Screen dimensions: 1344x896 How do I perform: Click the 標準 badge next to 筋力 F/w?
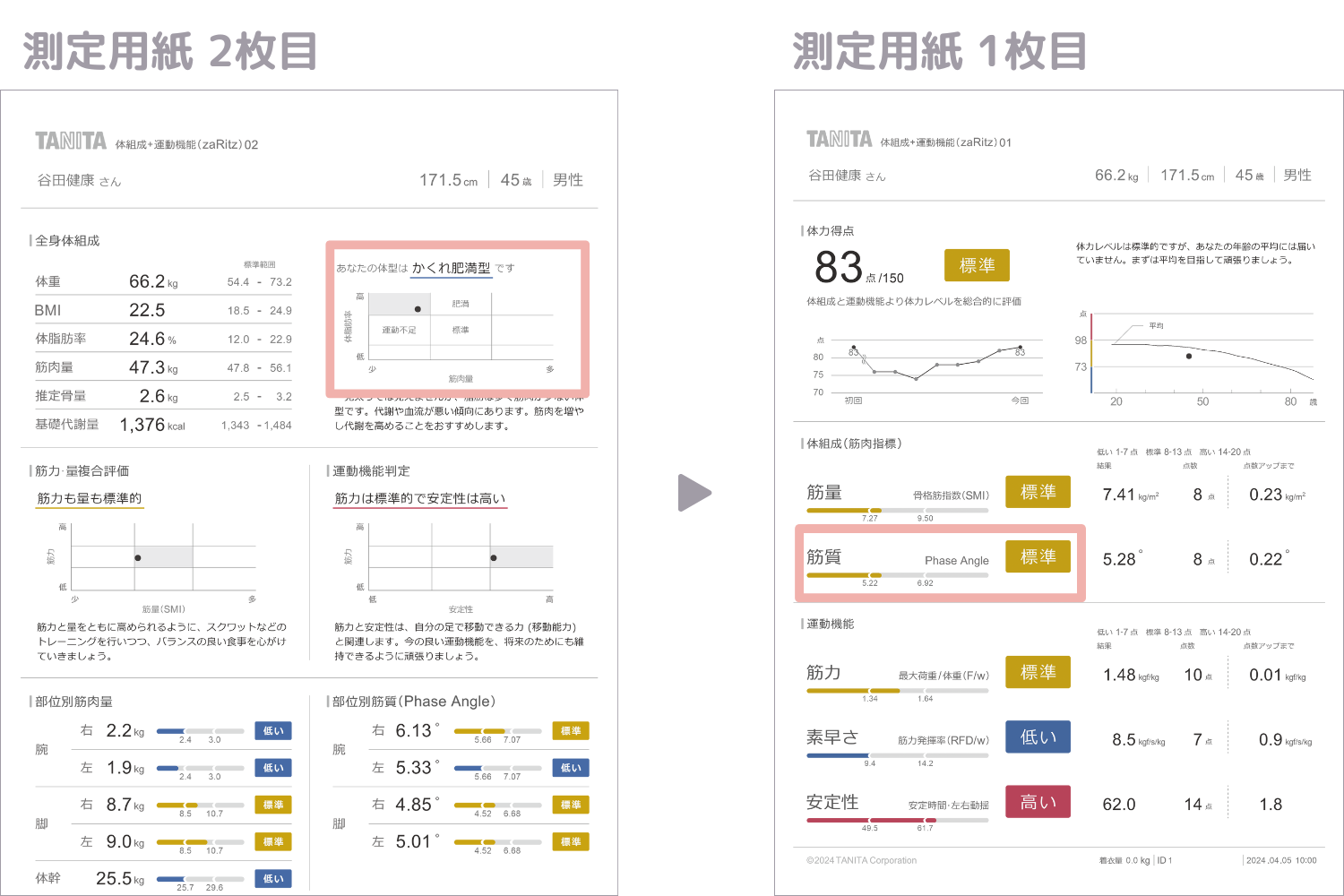pyautogui.click(x=1038, y=672)
